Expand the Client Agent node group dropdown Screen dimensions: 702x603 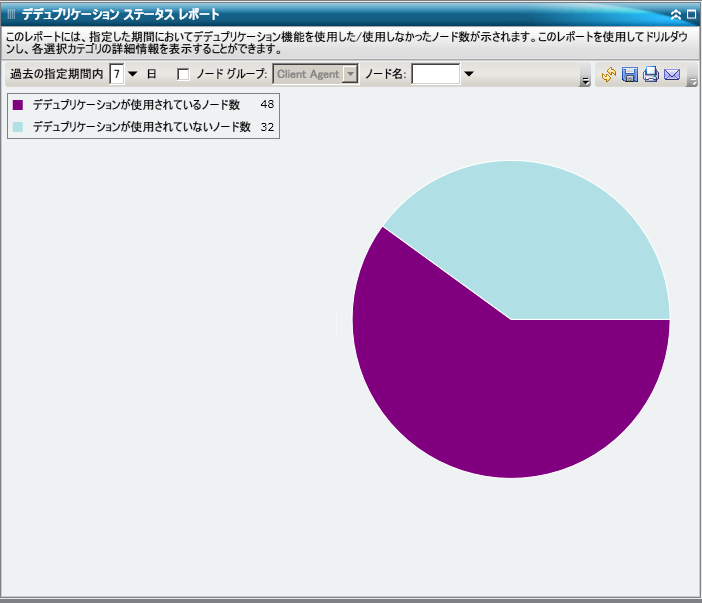[350, 74]
